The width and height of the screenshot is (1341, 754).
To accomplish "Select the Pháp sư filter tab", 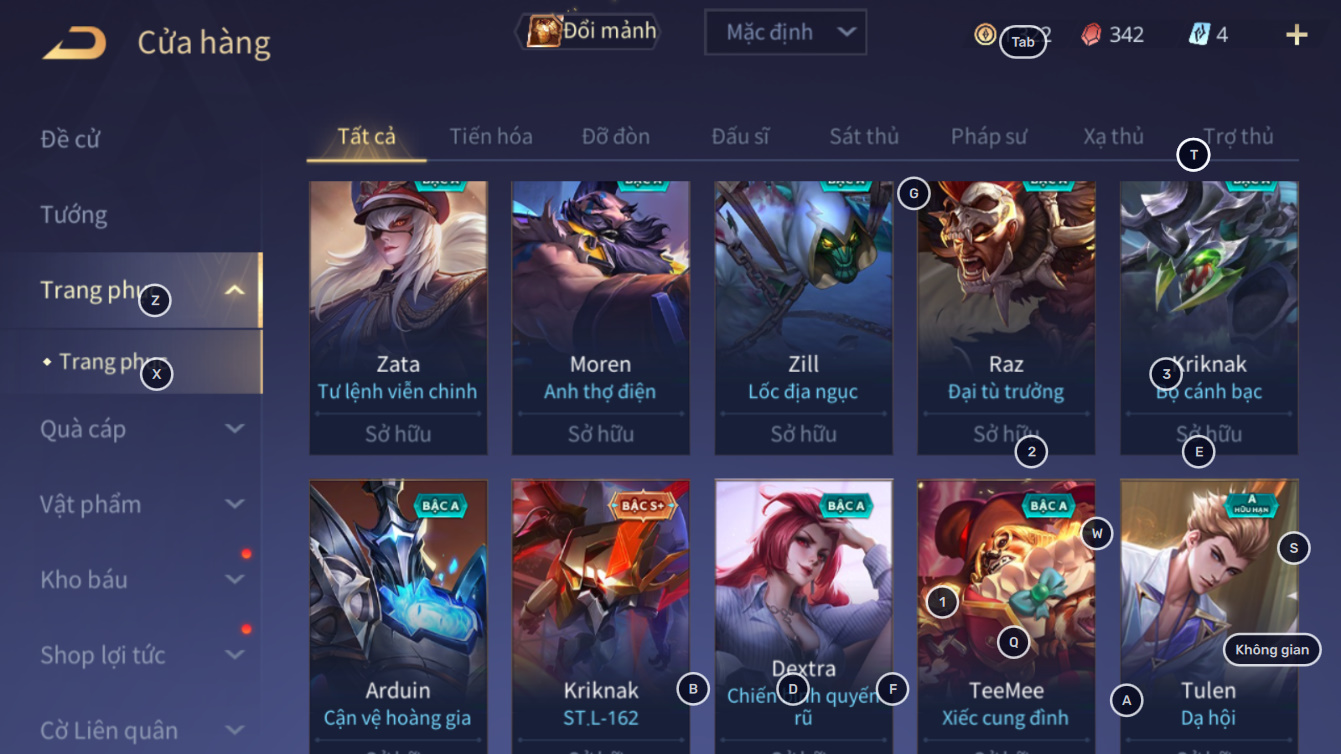I will tap(989, 136).
